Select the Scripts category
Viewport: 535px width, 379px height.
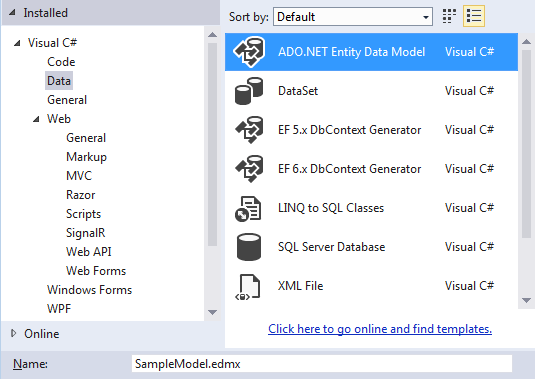click(x=83, y=214)
